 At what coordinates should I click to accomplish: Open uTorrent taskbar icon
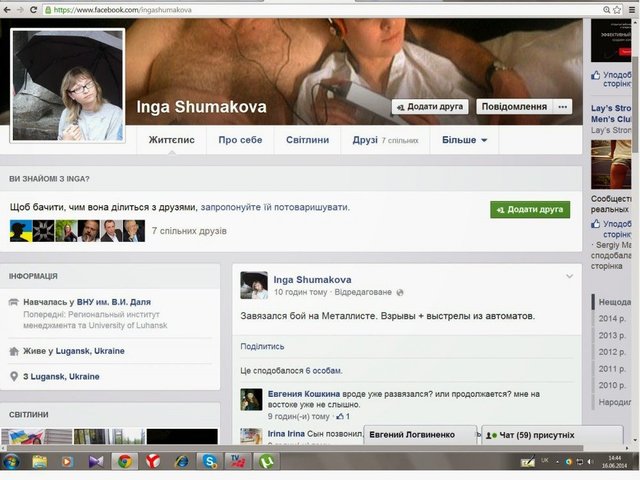(x=266, y=462)
